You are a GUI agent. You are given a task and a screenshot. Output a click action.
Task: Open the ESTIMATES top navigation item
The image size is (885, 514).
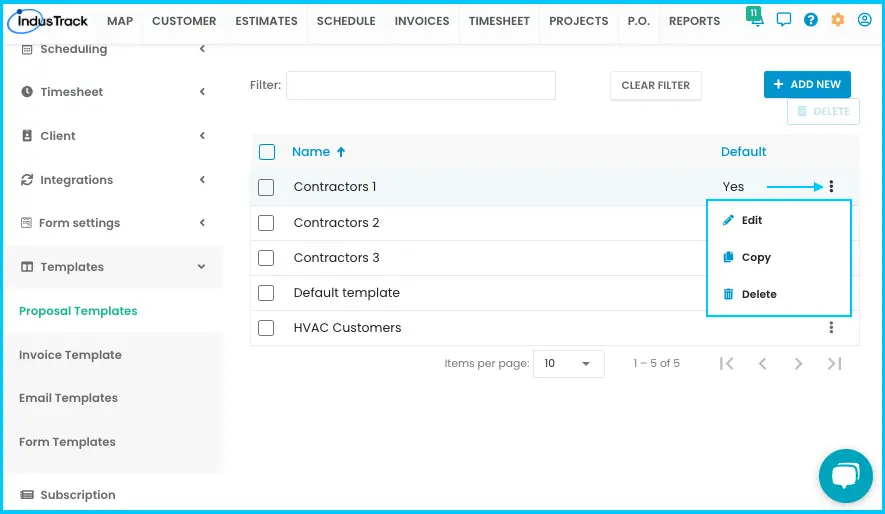[x=266, y=21]
